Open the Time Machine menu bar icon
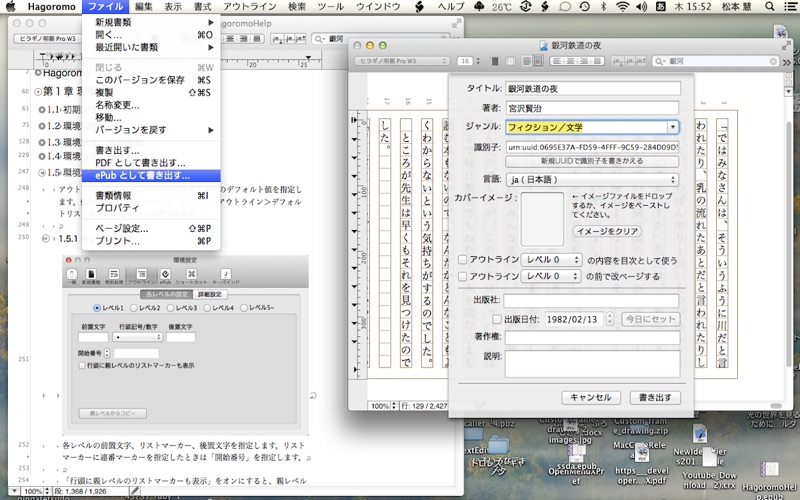 (584, 6)
